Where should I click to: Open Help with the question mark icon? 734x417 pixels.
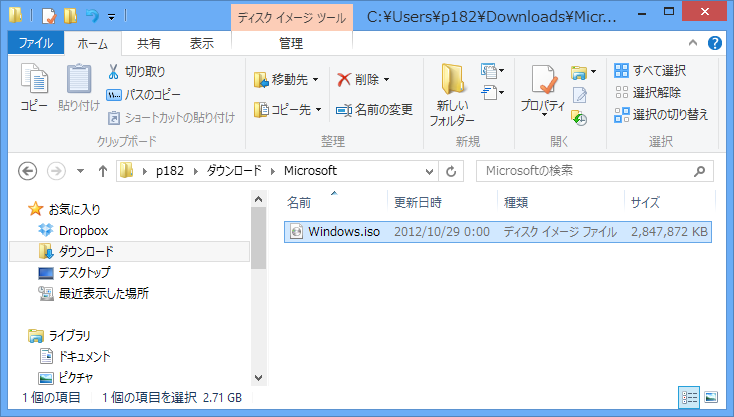714,43
